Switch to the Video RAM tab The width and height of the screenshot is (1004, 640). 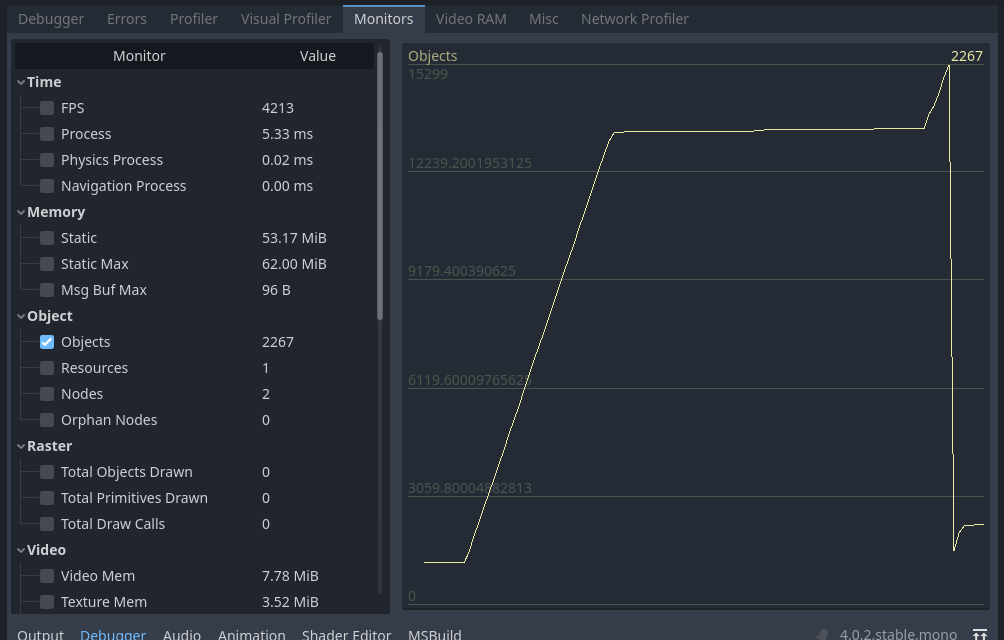tap(471, 18)
